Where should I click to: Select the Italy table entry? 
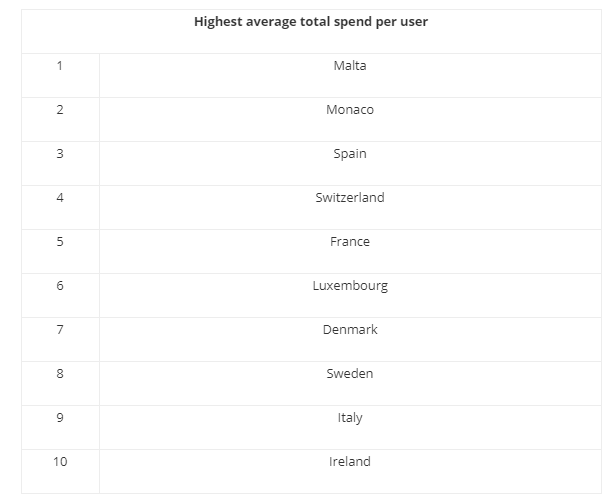pyautogui.click(x=350, y=418)
